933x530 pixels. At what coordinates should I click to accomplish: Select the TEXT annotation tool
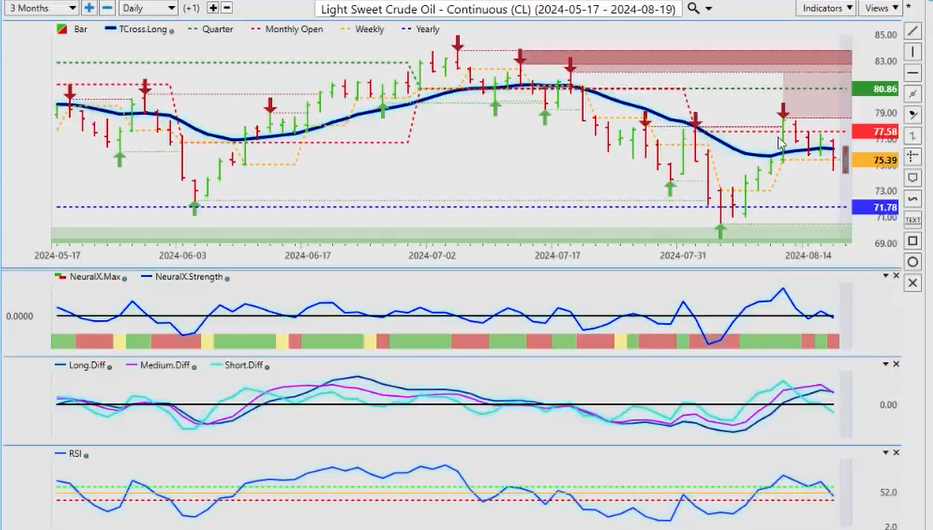click(x=912, y=219)
